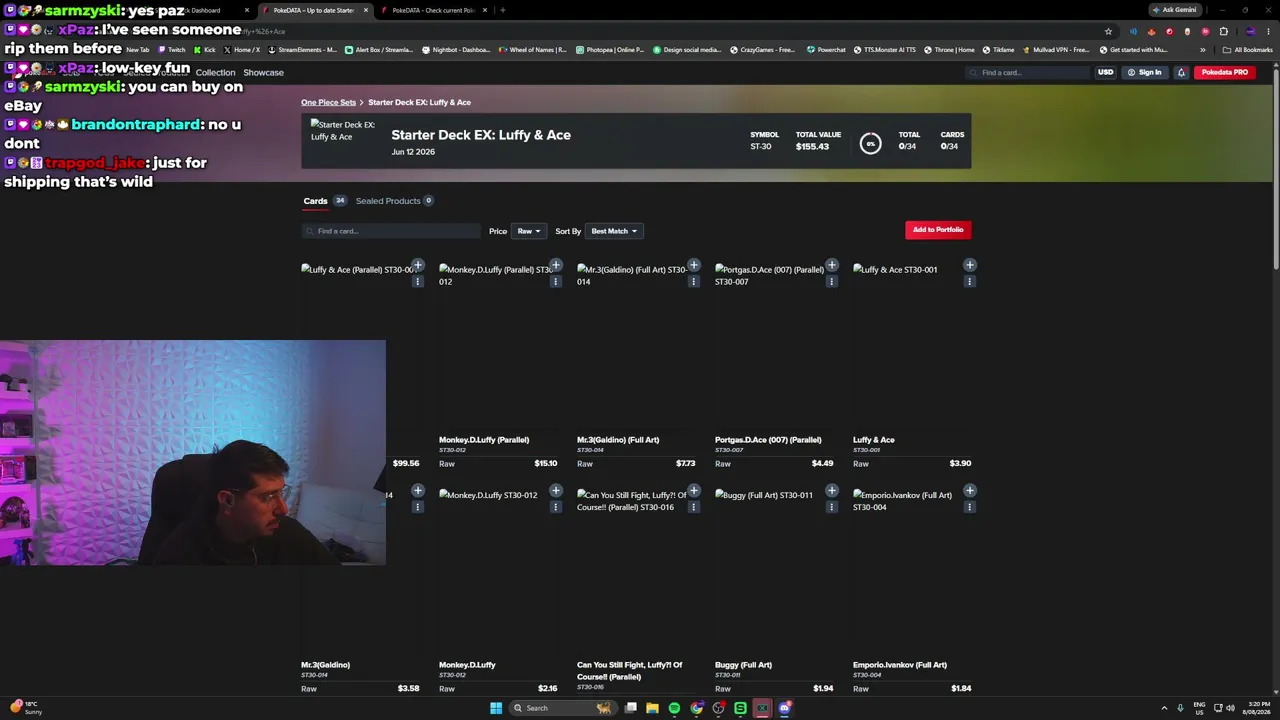
Task: Open options for Luffy & Ace ST30-001 card
Action: 970,282
